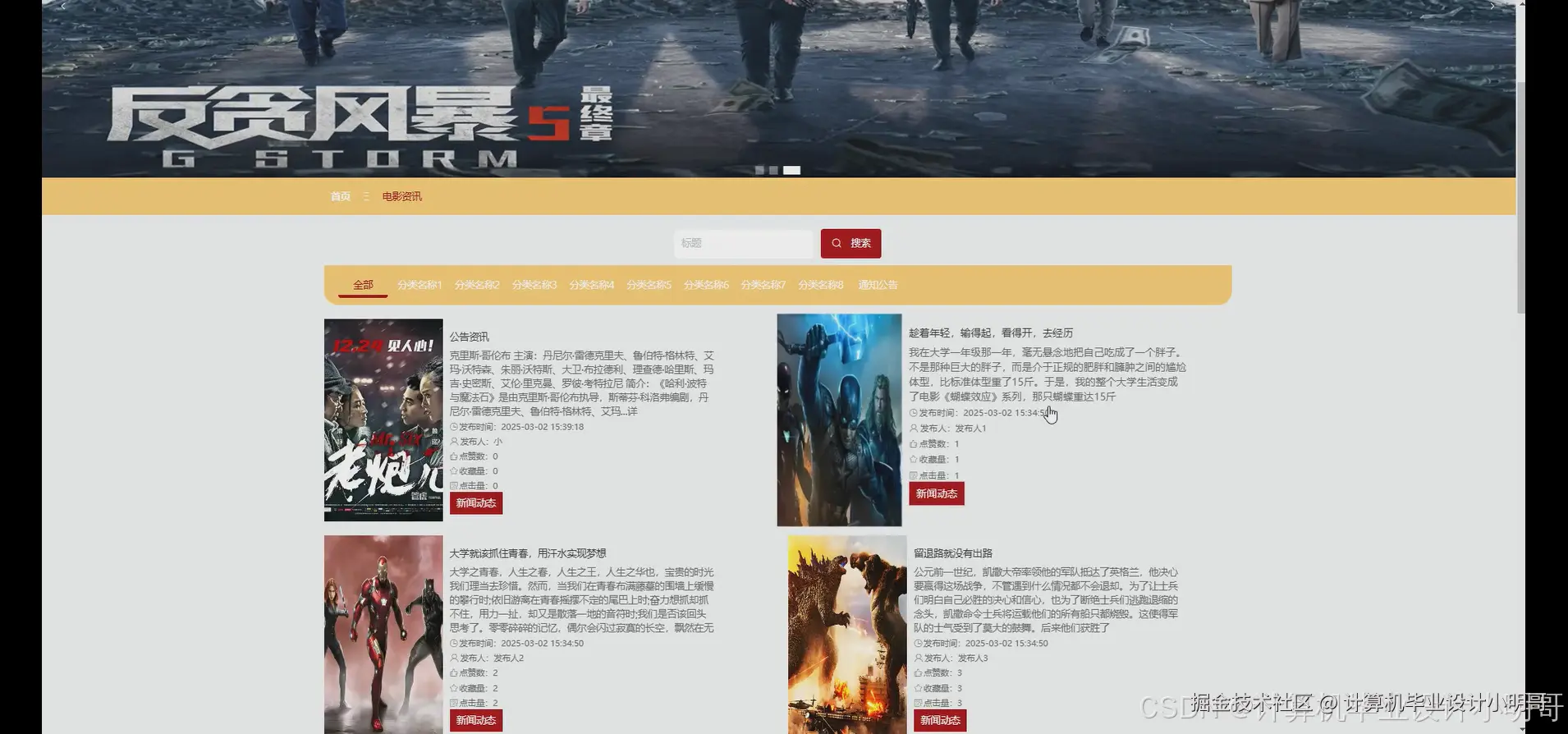Click the 新闻动态 button under 公告资讯
This screenshot has width=1568, height=734.
476,503
